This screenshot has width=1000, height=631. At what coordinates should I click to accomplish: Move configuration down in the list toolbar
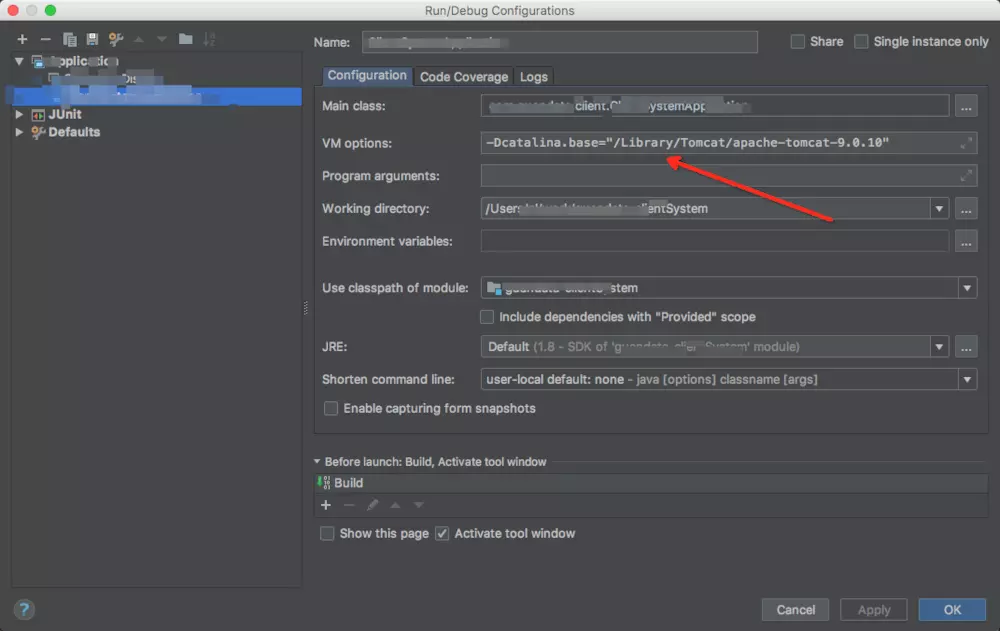[162, 40]
